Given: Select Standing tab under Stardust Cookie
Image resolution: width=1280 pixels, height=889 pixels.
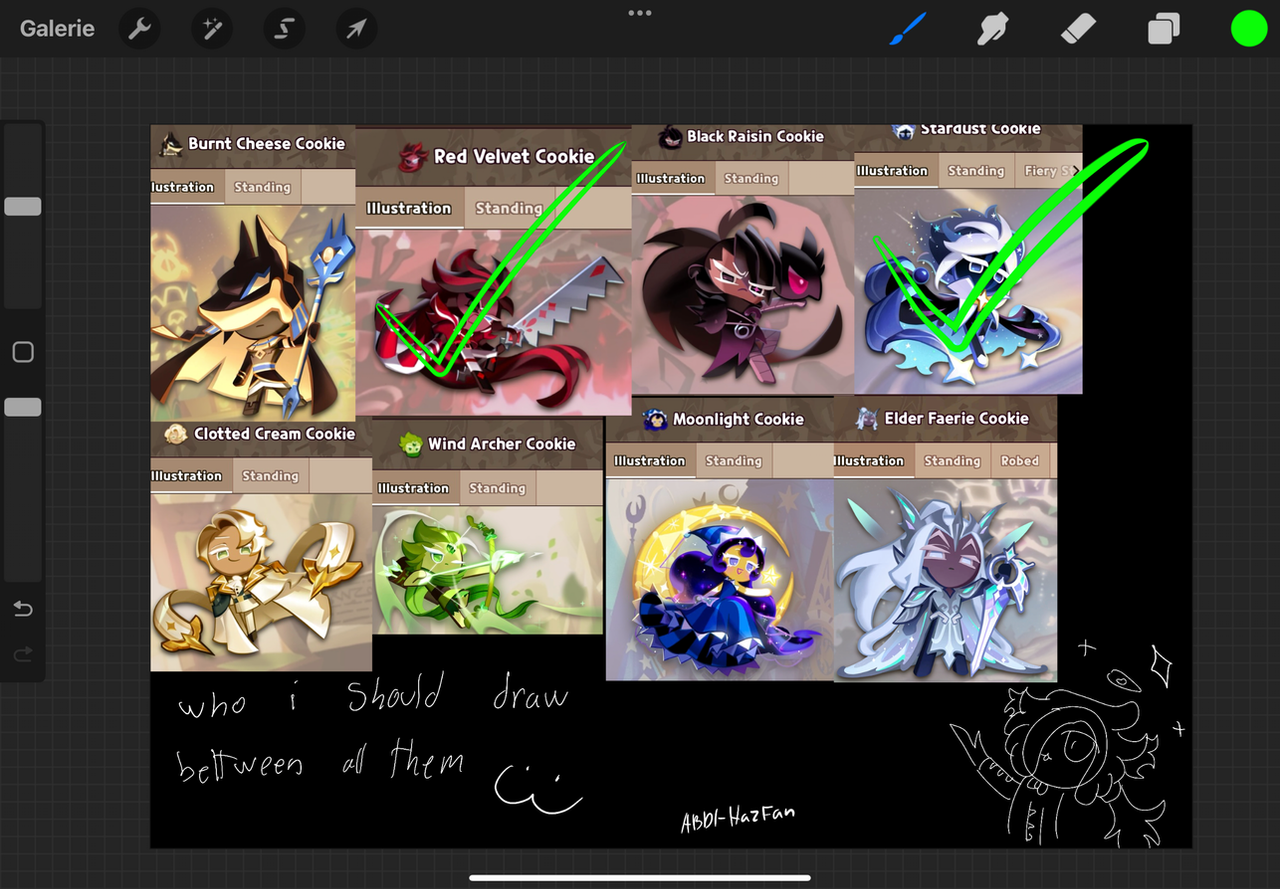Looking at the screenshot, I should point(976,171).
